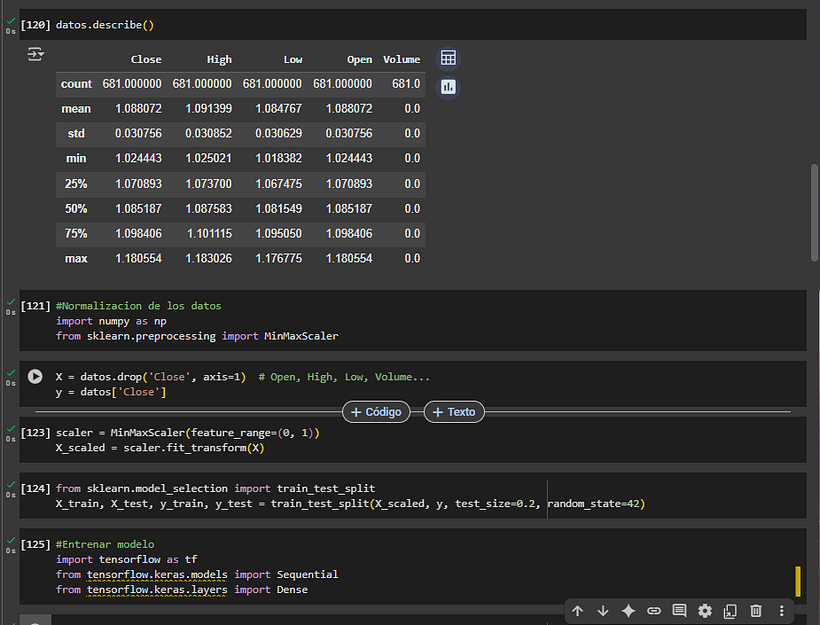The height and width of the screenshot is (625, 820).
Task: Click the execution count [125] label
Action: (36, 544)
